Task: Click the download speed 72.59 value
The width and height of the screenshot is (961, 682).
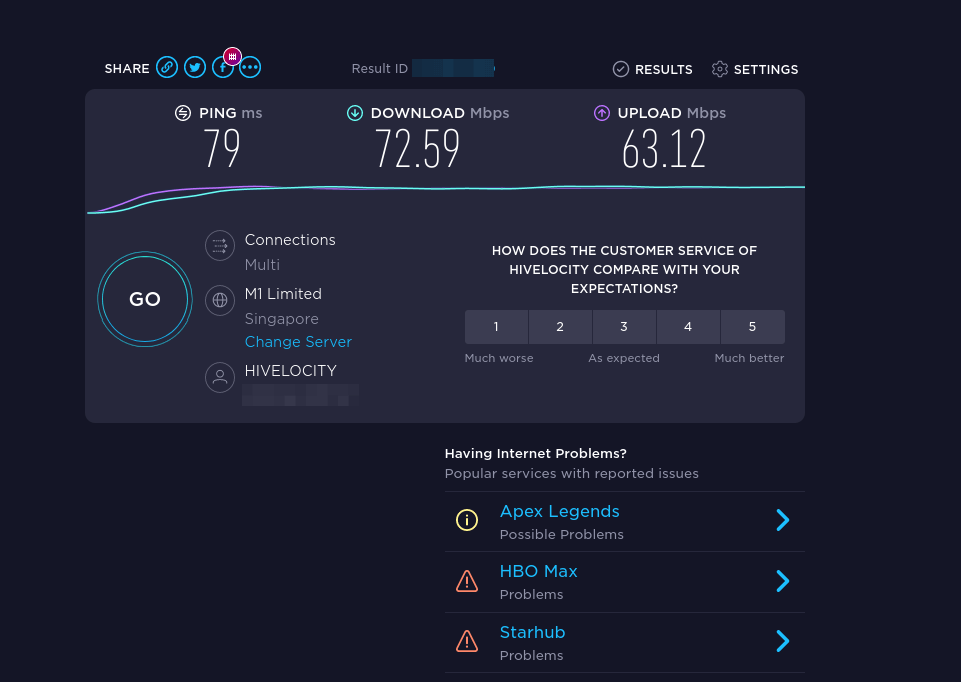Action: point(418,150)
